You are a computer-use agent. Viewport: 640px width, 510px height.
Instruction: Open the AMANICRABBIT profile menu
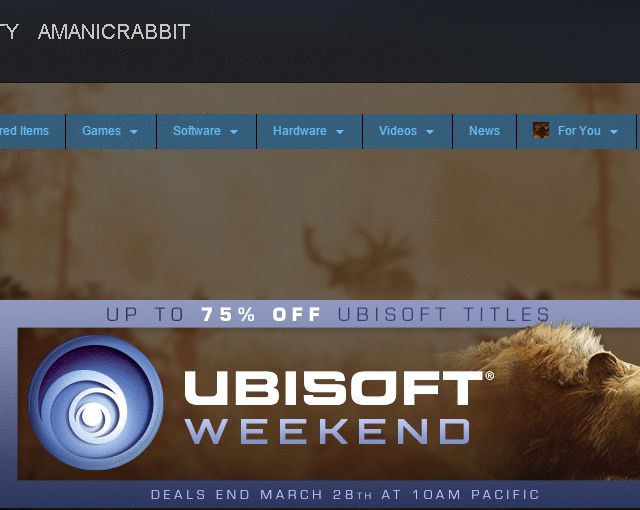coord(114,32)
